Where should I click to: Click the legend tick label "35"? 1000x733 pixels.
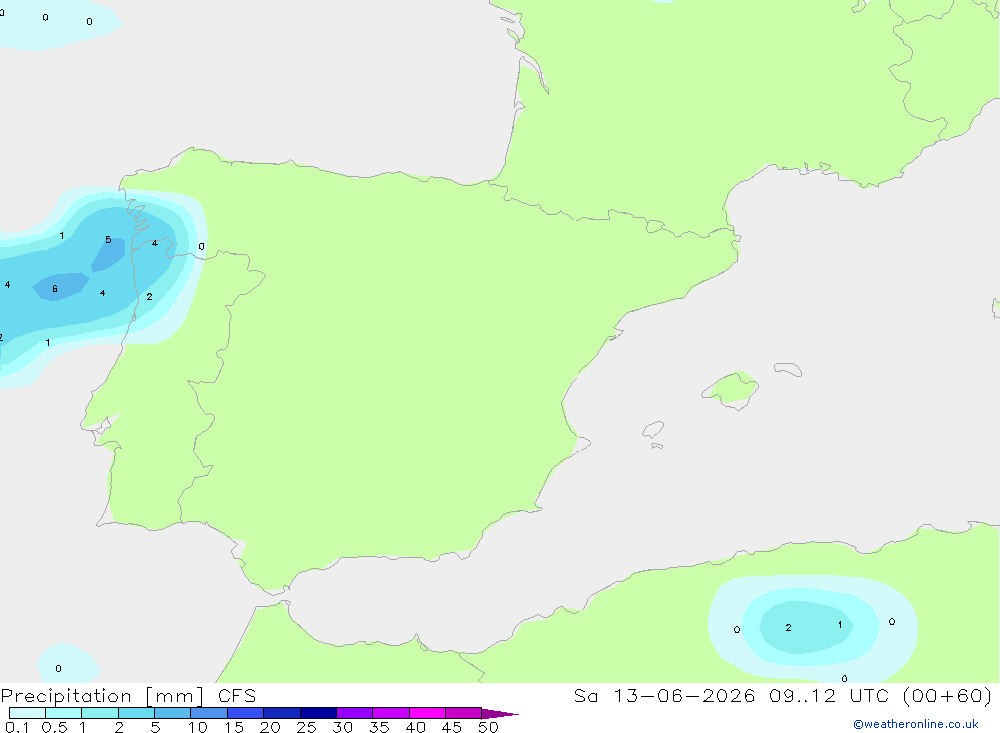[x=379, y=727]
